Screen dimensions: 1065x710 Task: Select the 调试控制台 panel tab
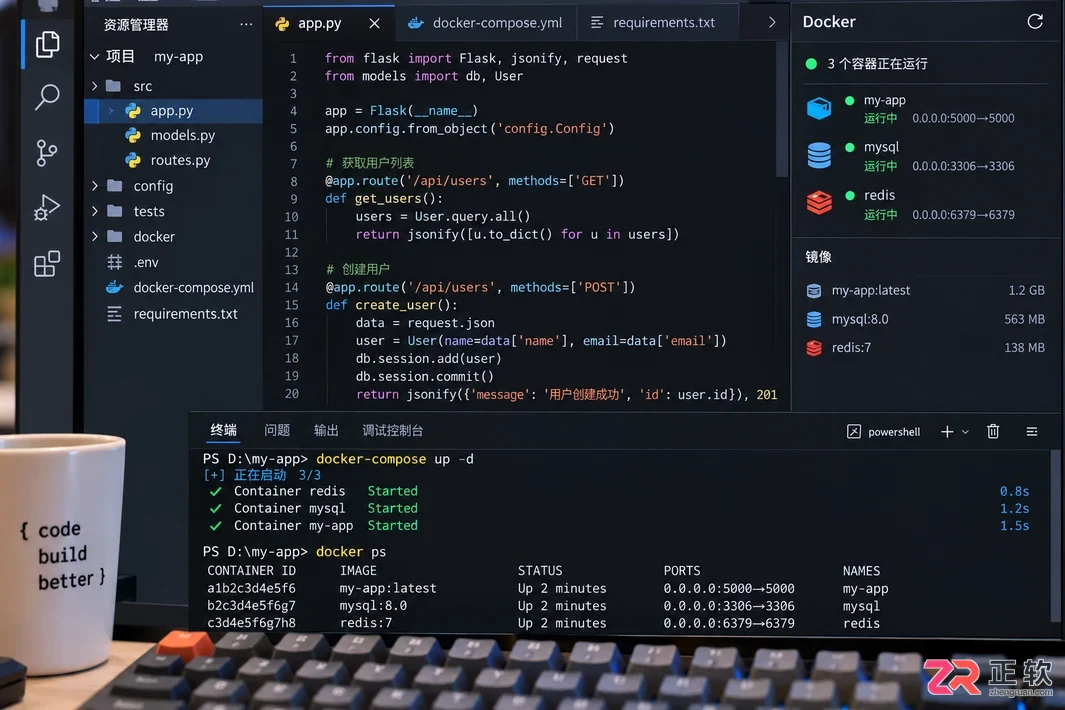[393, 430]
